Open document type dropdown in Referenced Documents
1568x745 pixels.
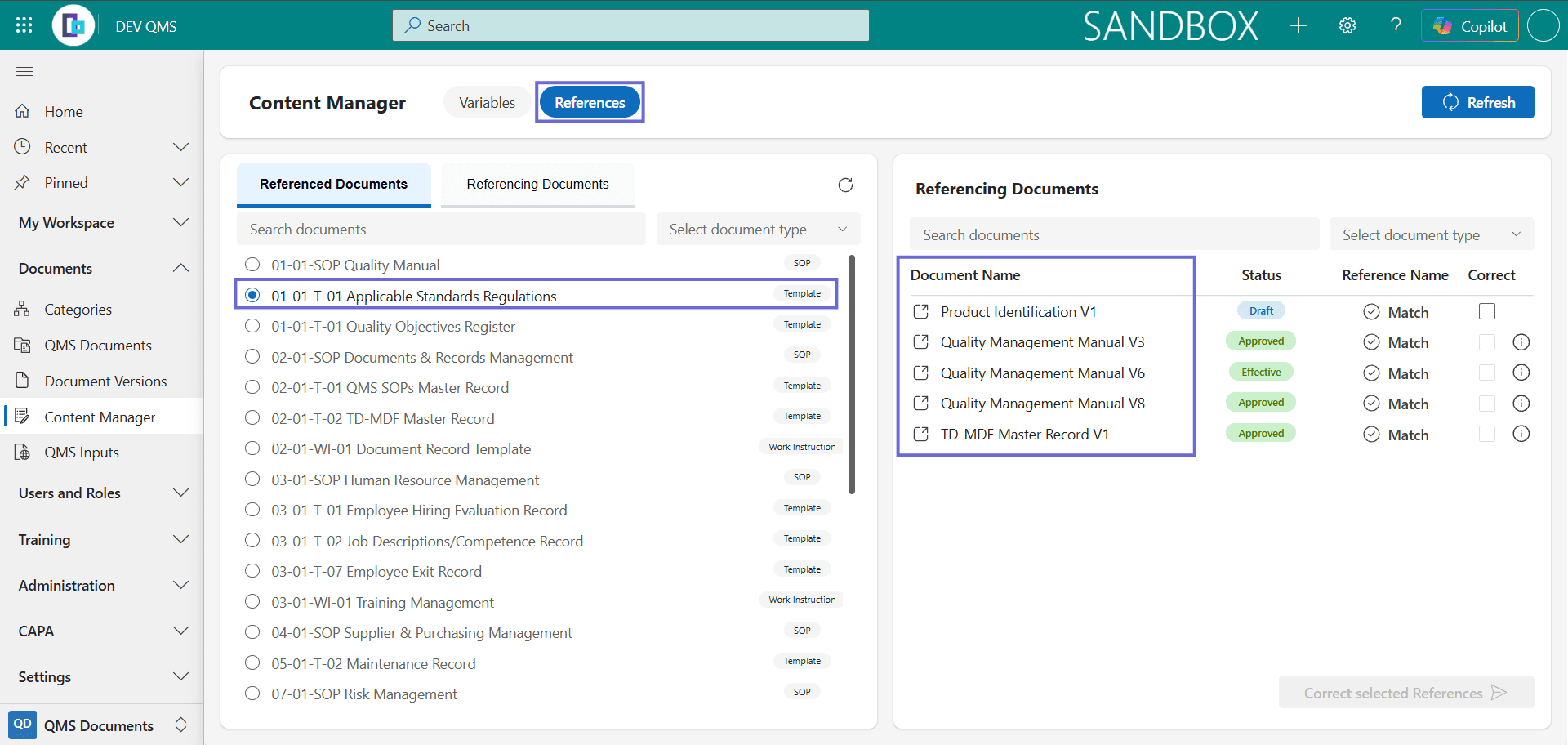(759, 230)
